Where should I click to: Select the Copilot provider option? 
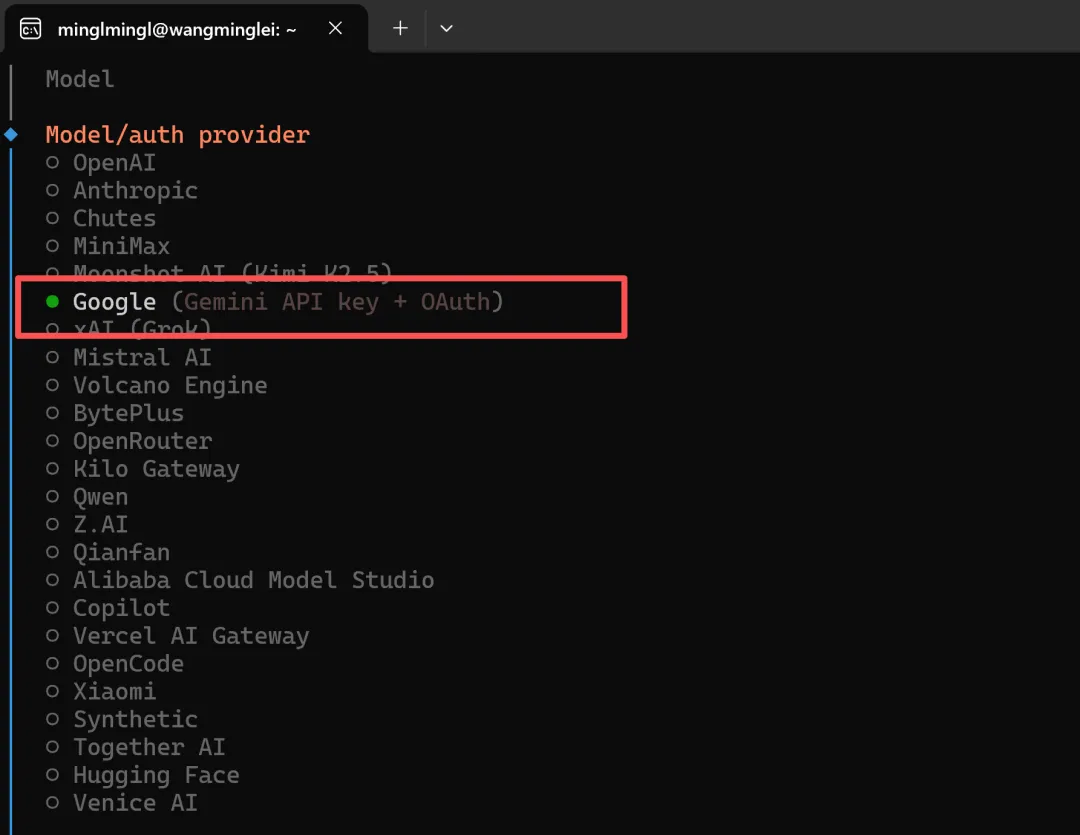53,608
